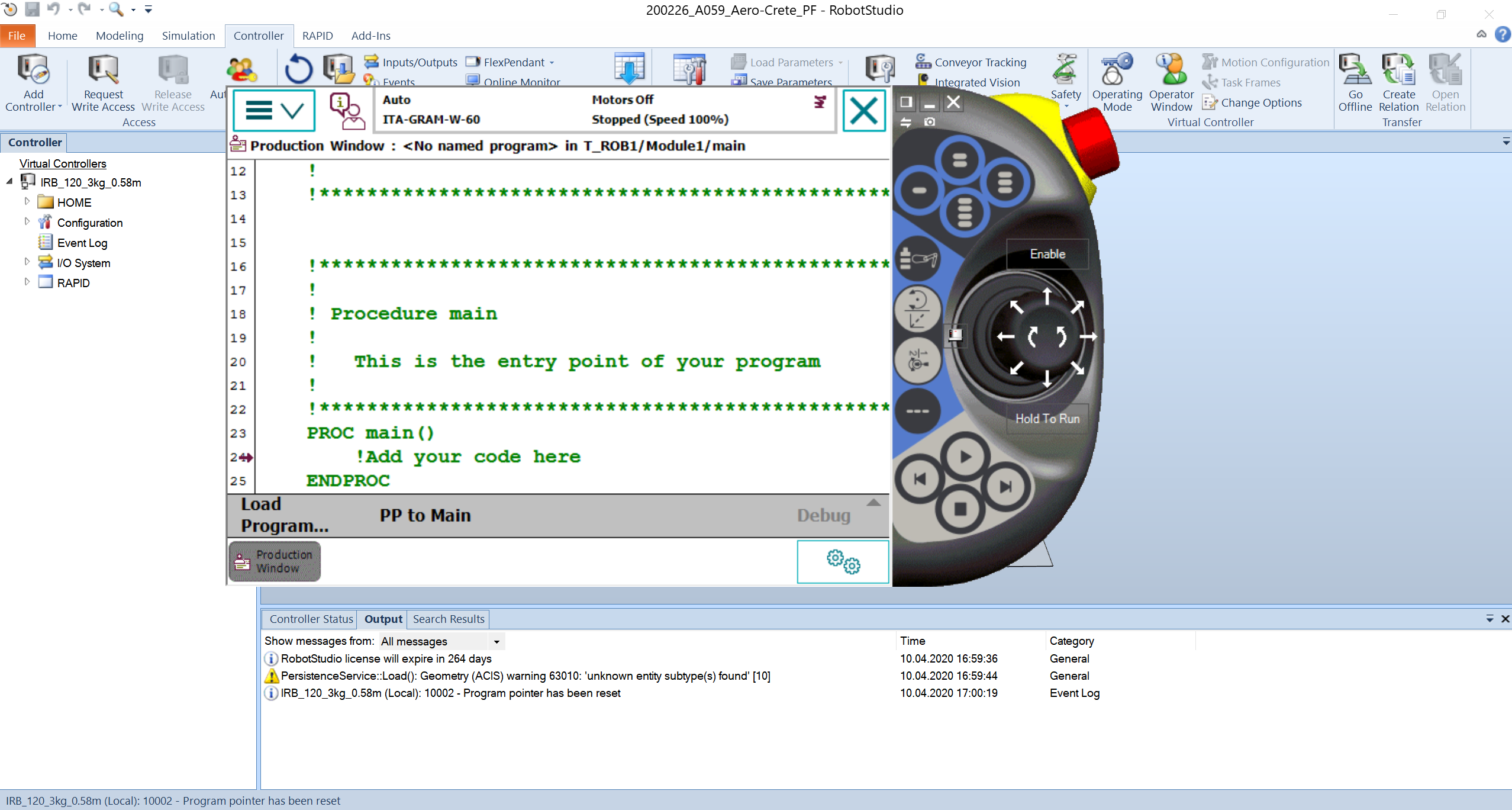Select Request Write Access
The width and height of the screenshot is (1512, 810).
[102, 83]
